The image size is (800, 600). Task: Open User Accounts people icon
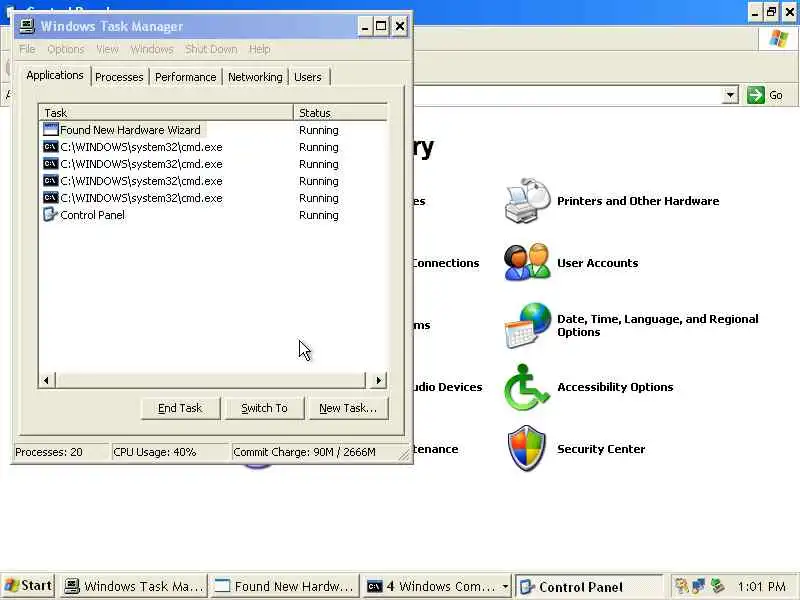(x=528, y=262)
